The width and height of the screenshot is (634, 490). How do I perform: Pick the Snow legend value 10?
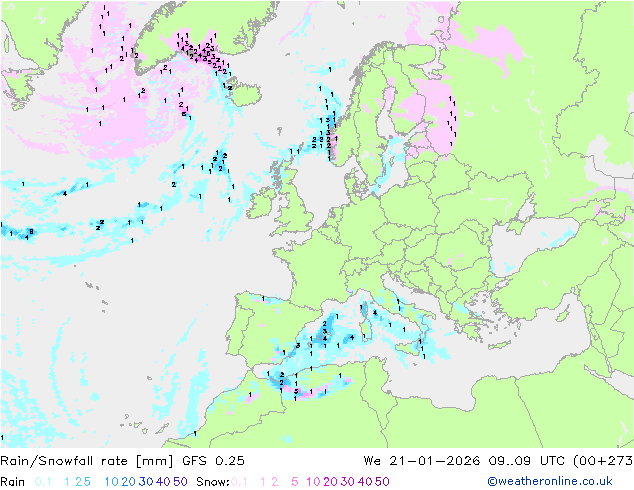pos(313,482)
